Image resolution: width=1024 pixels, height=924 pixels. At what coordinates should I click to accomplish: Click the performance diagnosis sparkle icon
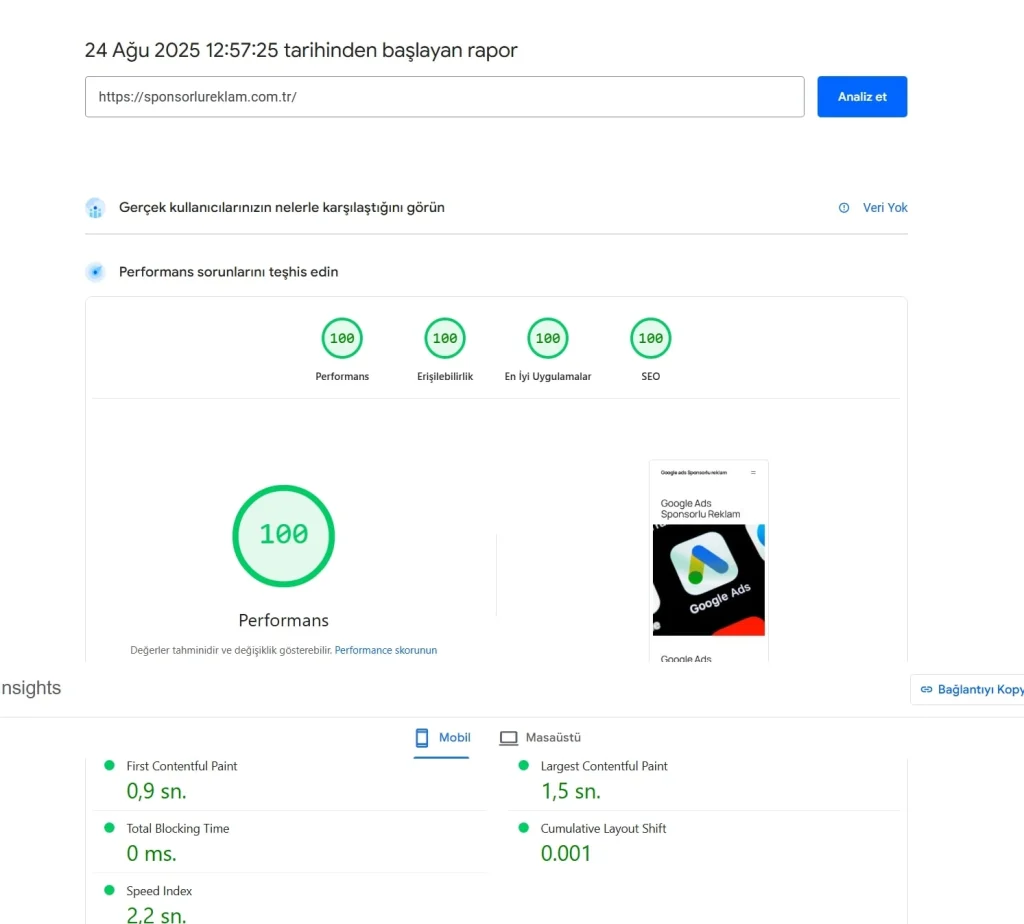coord(95,271)
